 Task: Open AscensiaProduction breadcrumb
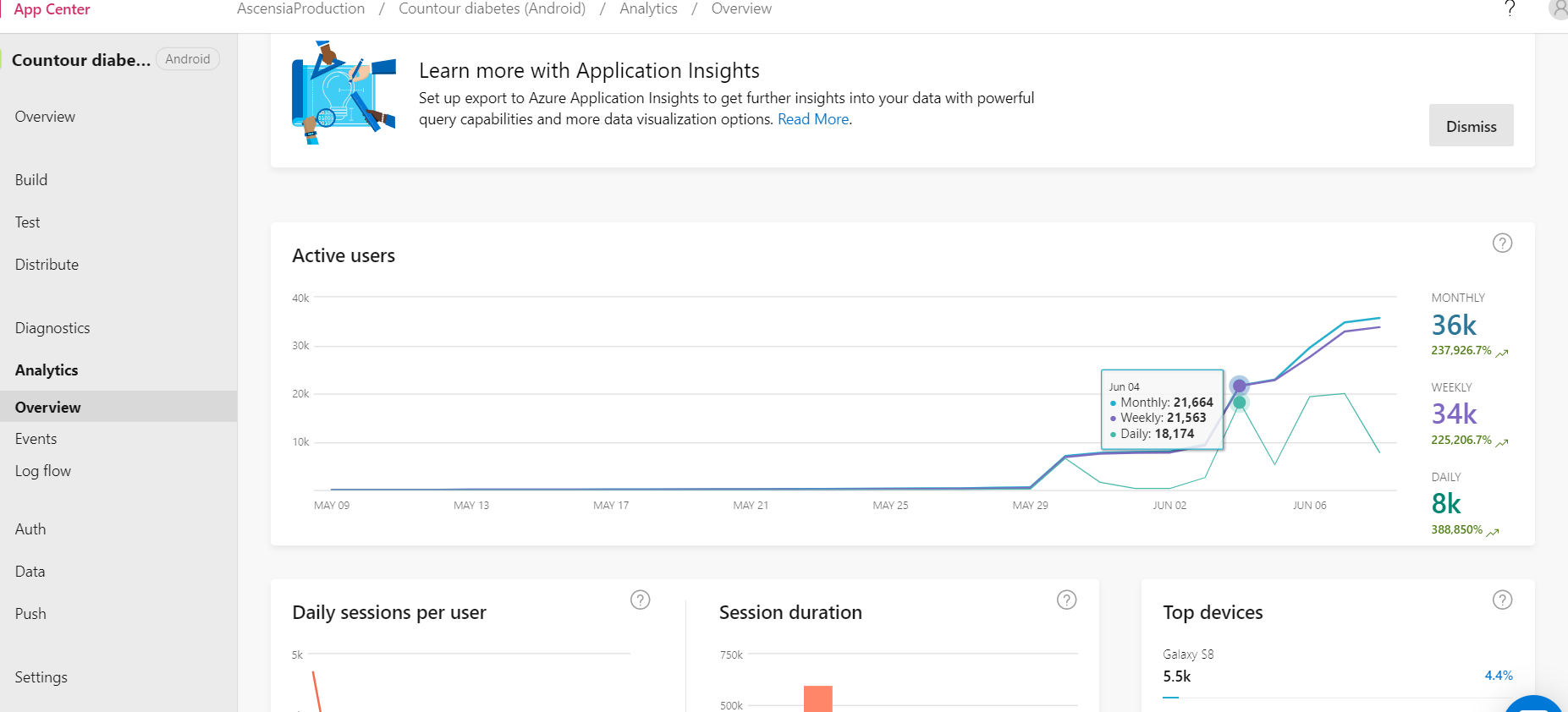pyautogui.click(x=300, y=8)
